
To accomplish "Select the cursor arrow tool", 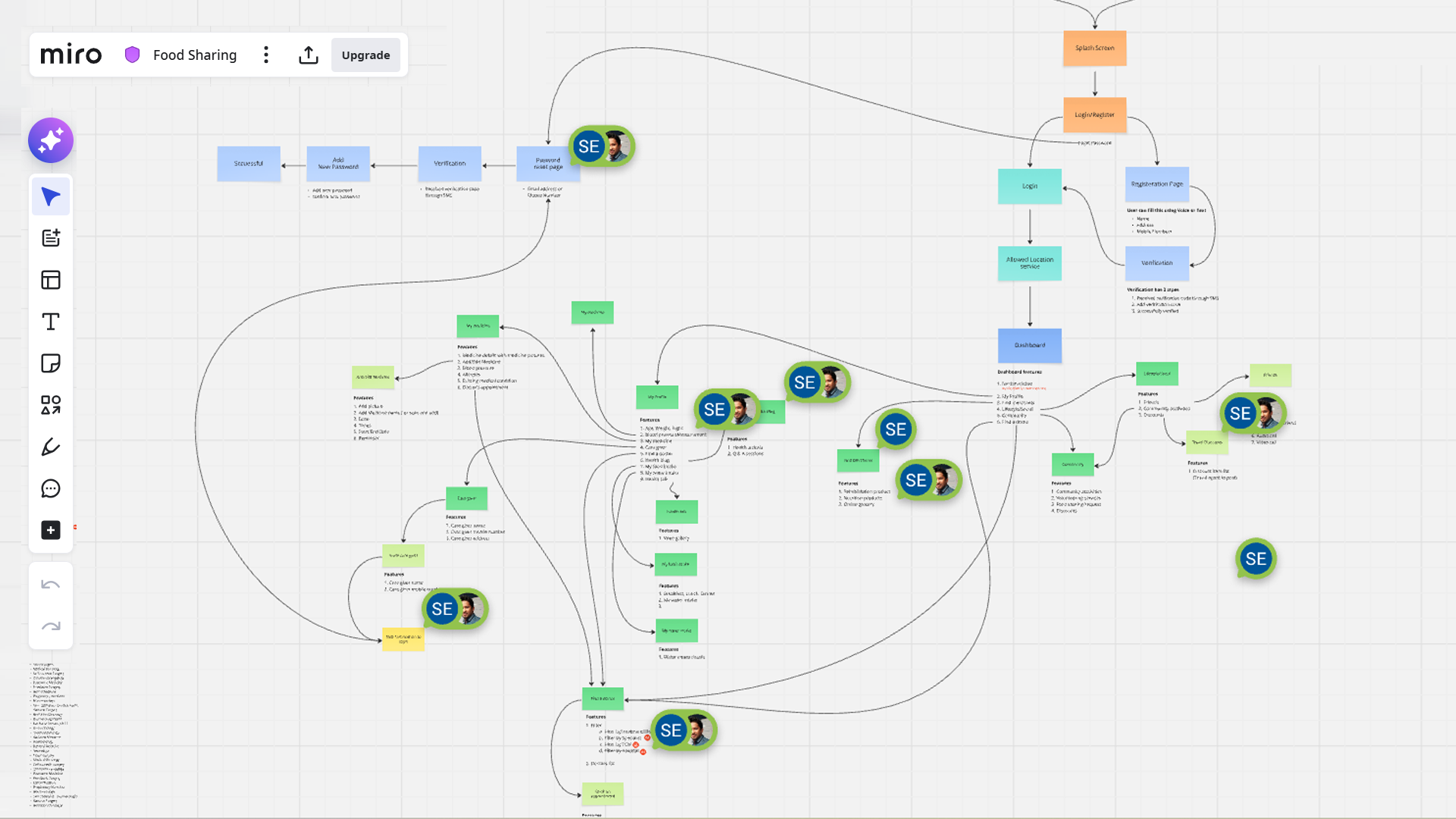I will pos(51,197).
